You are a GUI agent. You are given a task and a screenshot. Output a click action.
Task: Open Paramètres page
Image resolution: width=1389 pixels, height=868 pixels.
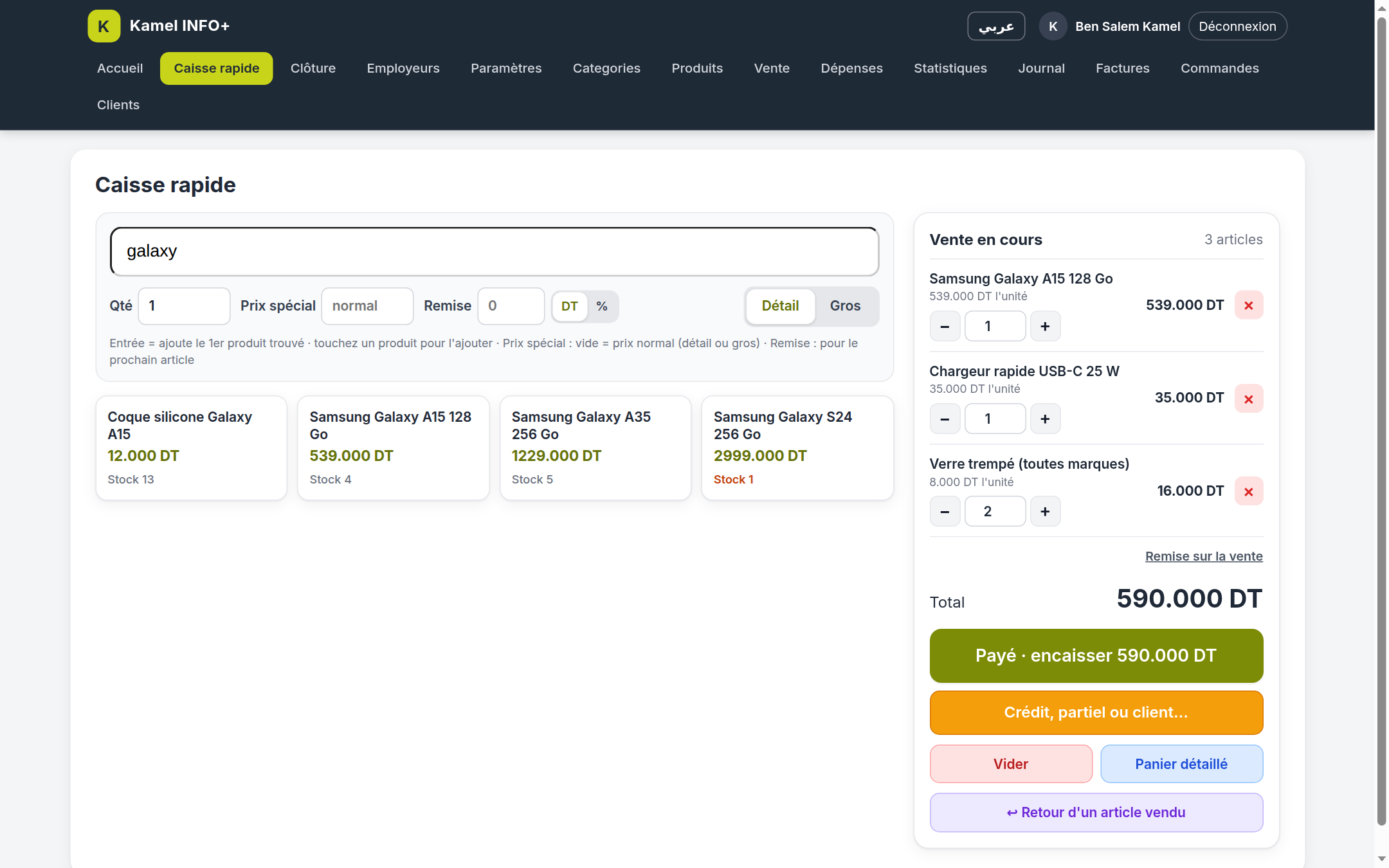tap(506, 68)
